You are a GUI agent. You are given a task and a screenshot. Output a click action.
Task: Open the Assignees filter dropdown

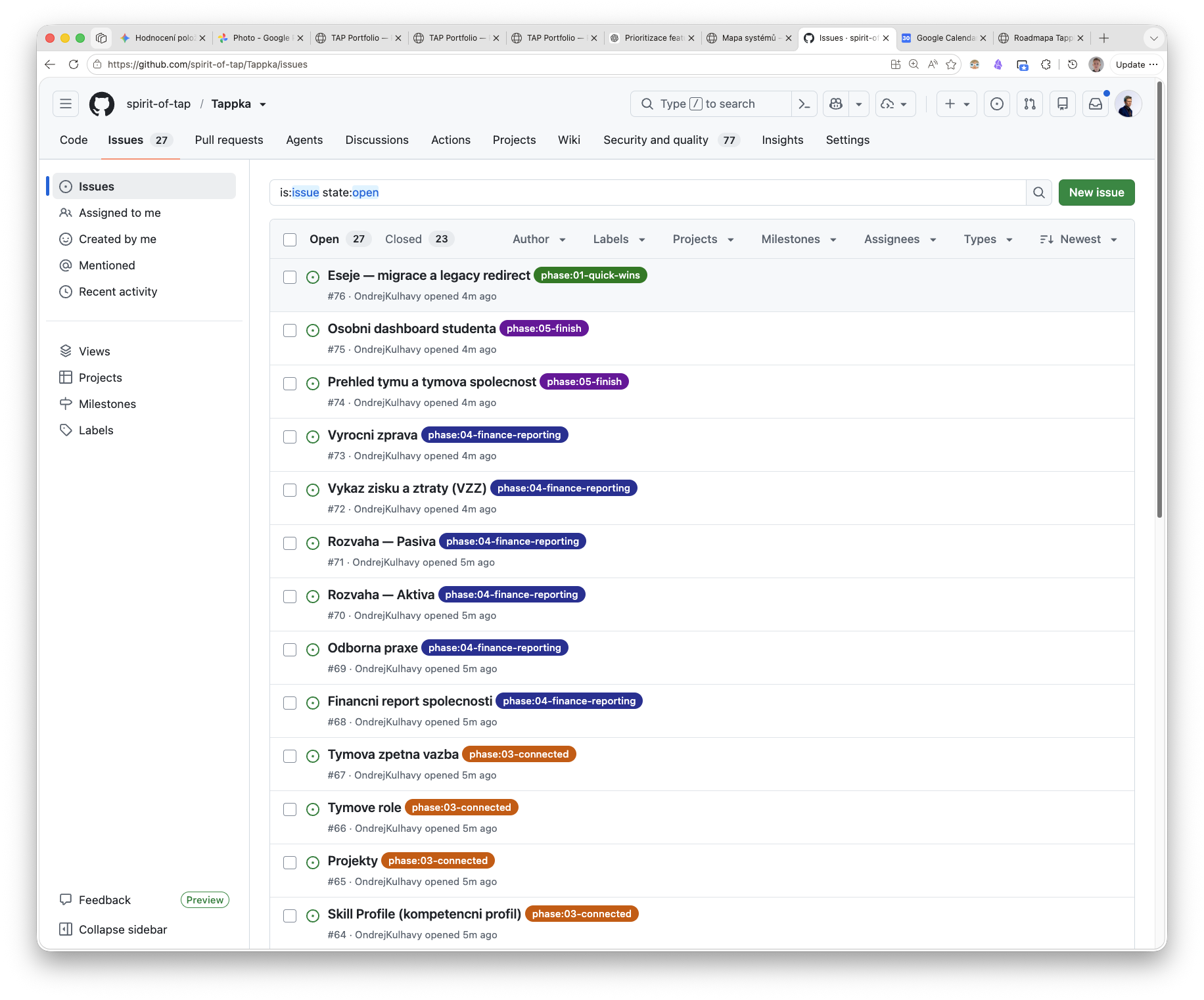900,239
